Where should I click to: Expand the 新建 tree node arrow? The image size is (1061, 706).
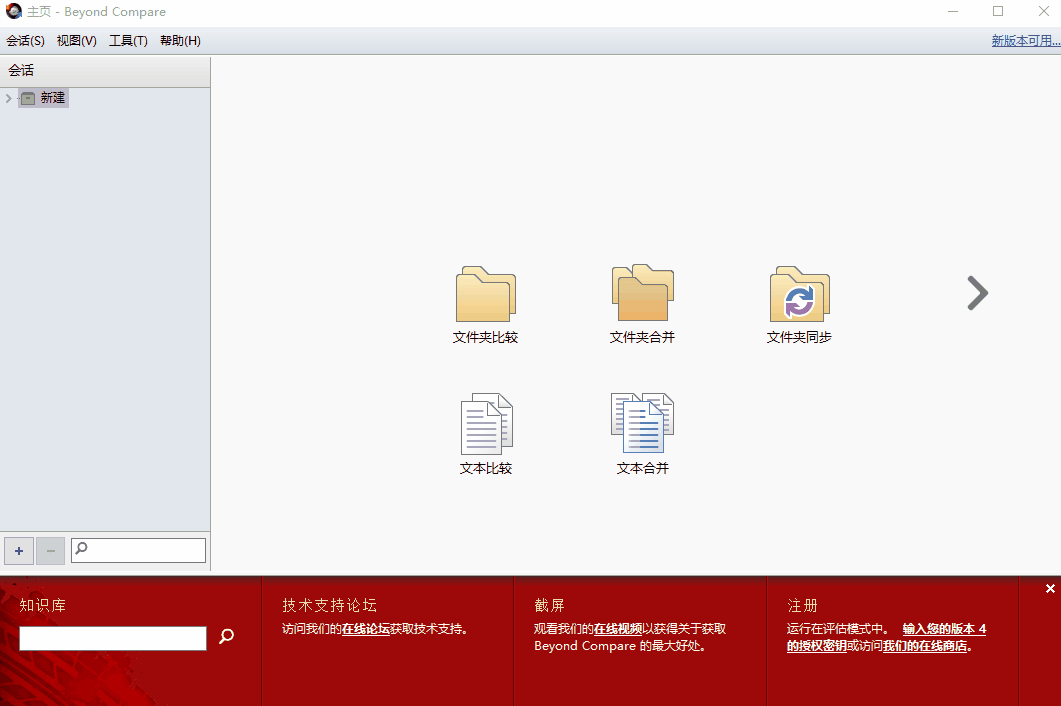[x=8, y=98]
